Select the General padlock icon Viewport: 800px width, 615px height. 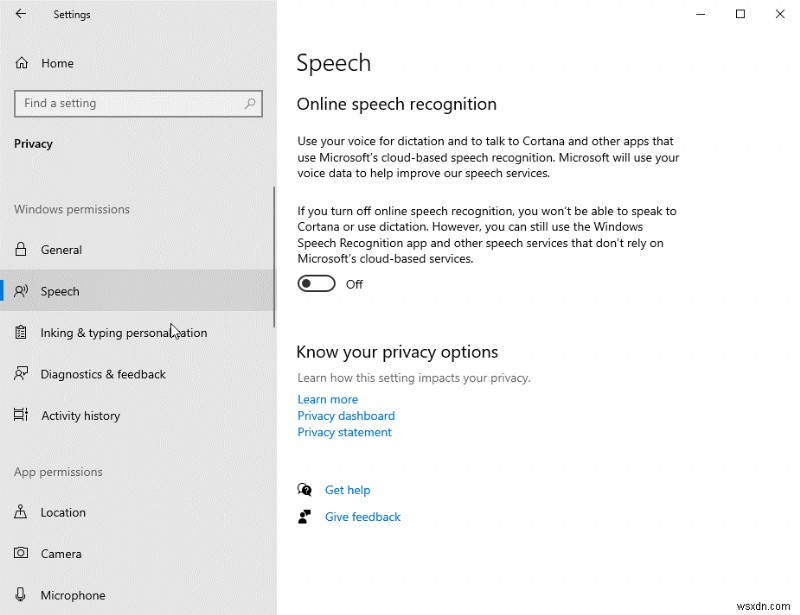(x=22, y=249)
